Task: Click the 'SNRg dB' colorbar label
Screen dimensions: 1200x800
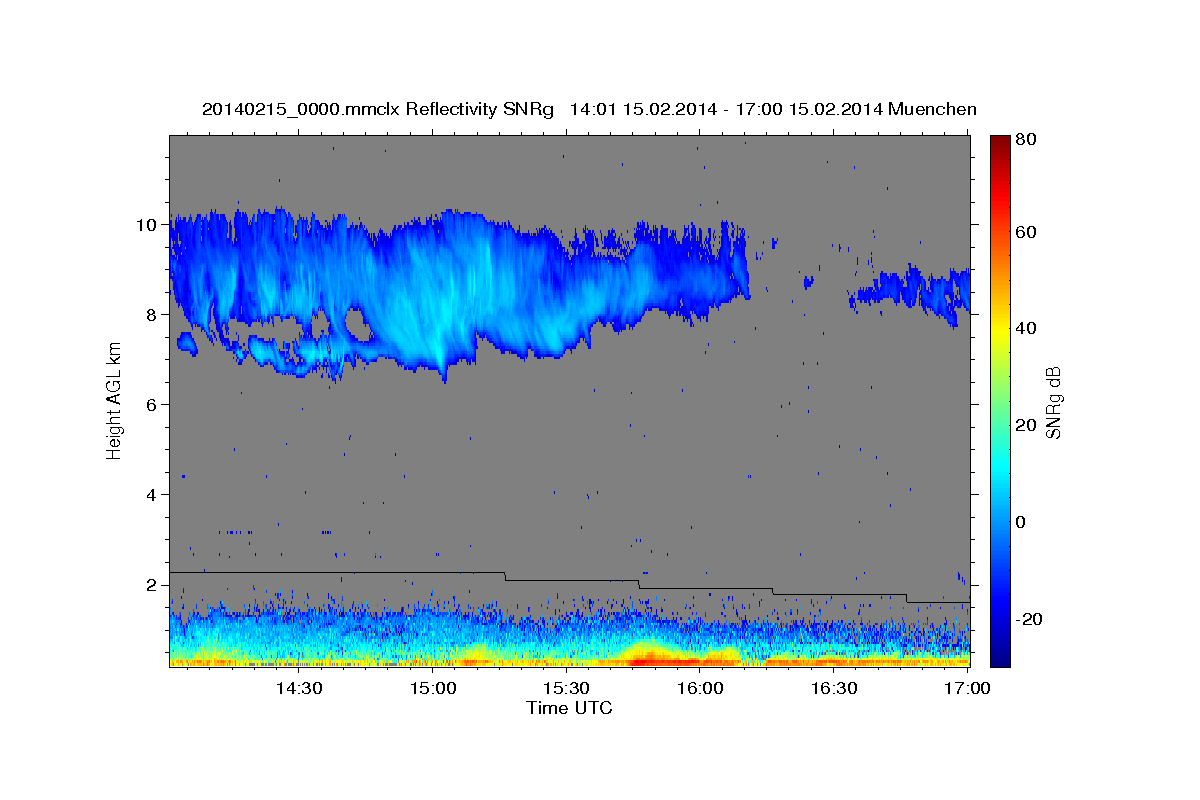Action: click(x=1053, y=402)
